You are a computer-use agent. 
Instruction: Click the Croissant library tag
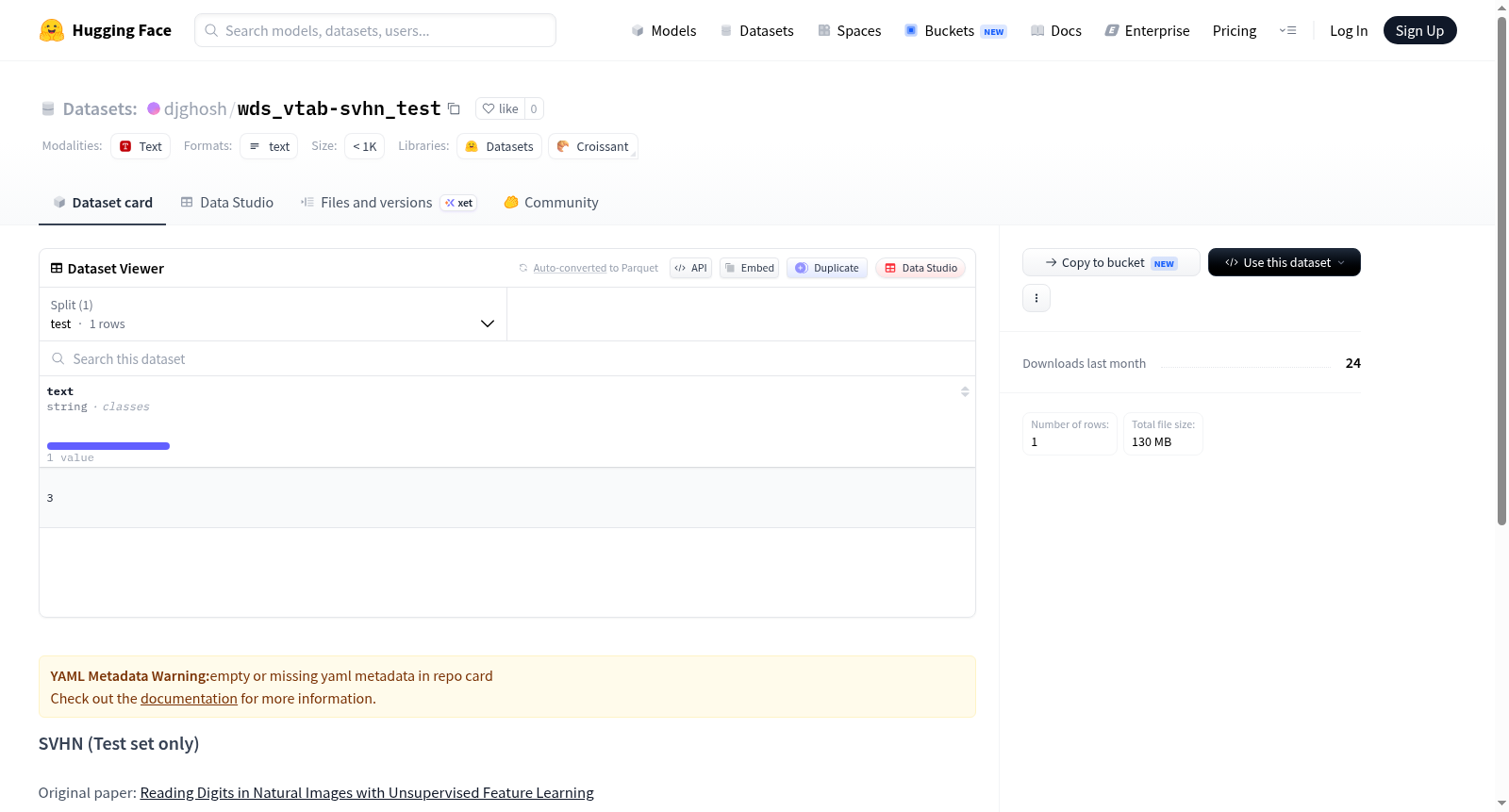[593, 146]
